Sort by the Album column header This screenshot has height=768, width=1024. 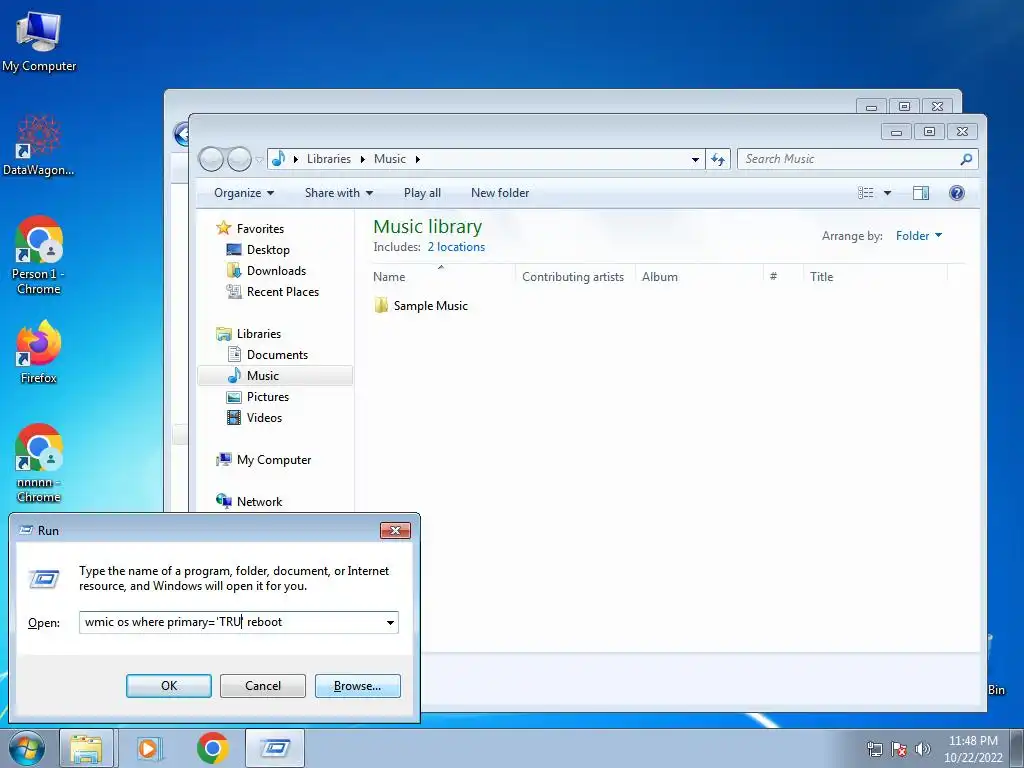699,276
